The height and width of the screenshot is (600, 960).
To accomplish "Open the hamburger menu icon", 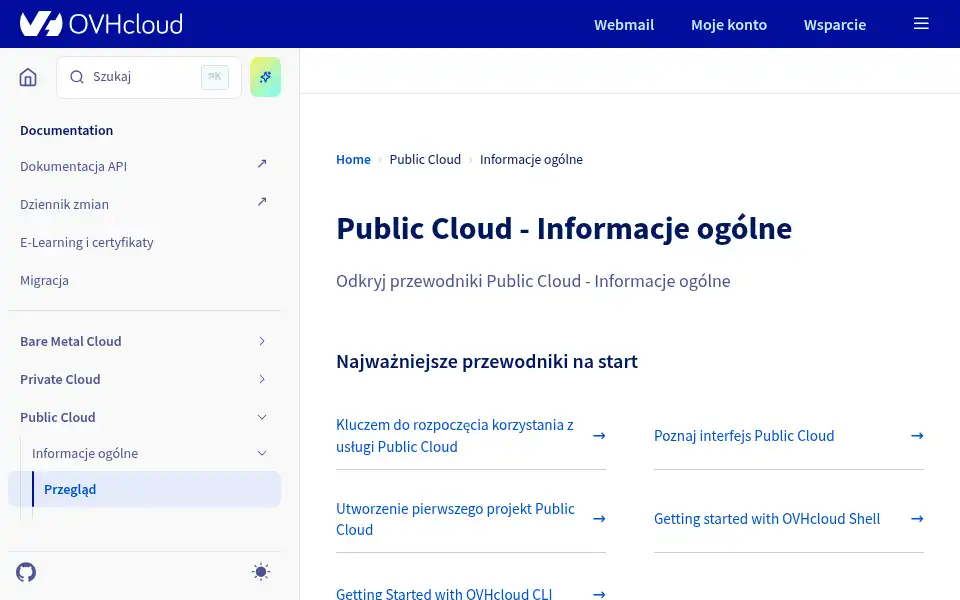I will (921, 24).
